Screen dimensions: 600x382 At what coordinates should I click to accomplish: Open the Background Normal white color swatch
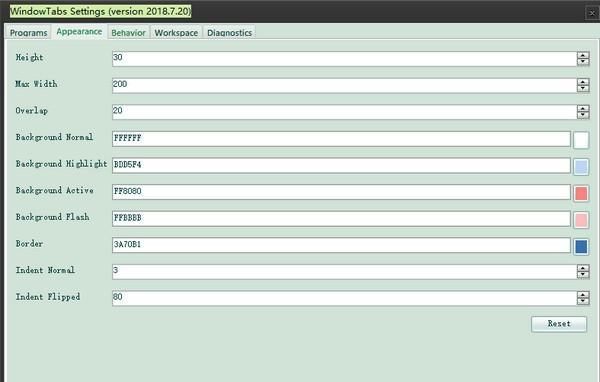click(581, 140)
